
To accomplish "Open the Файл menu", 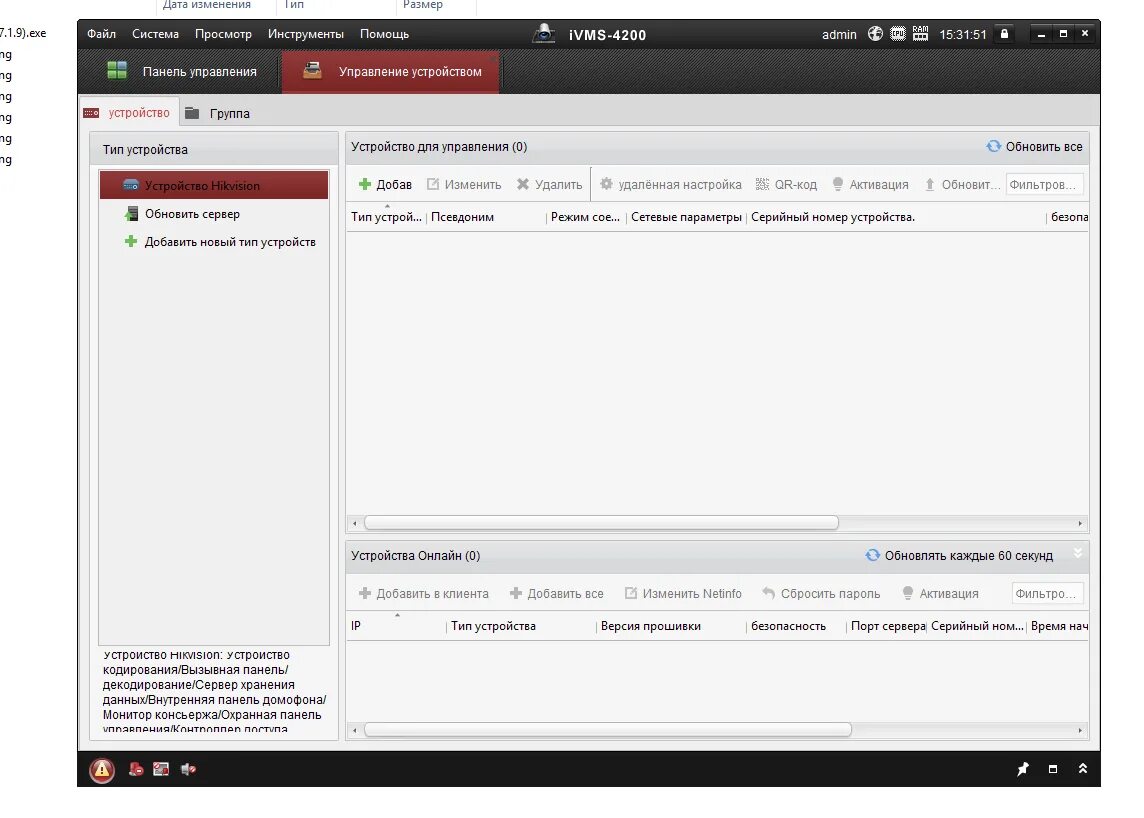I will coord(101,34).
